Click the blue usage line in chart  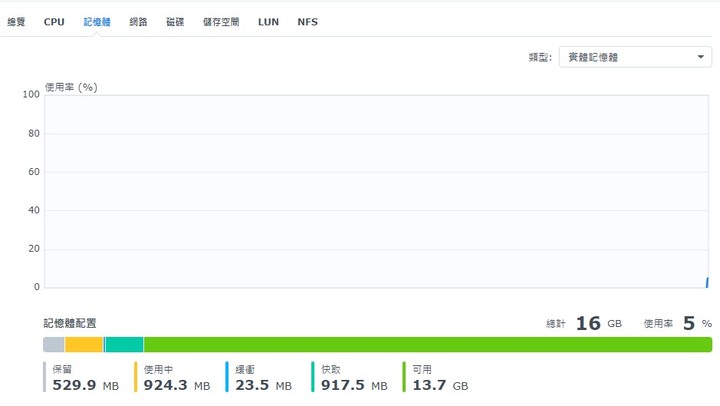click(707, 282)
